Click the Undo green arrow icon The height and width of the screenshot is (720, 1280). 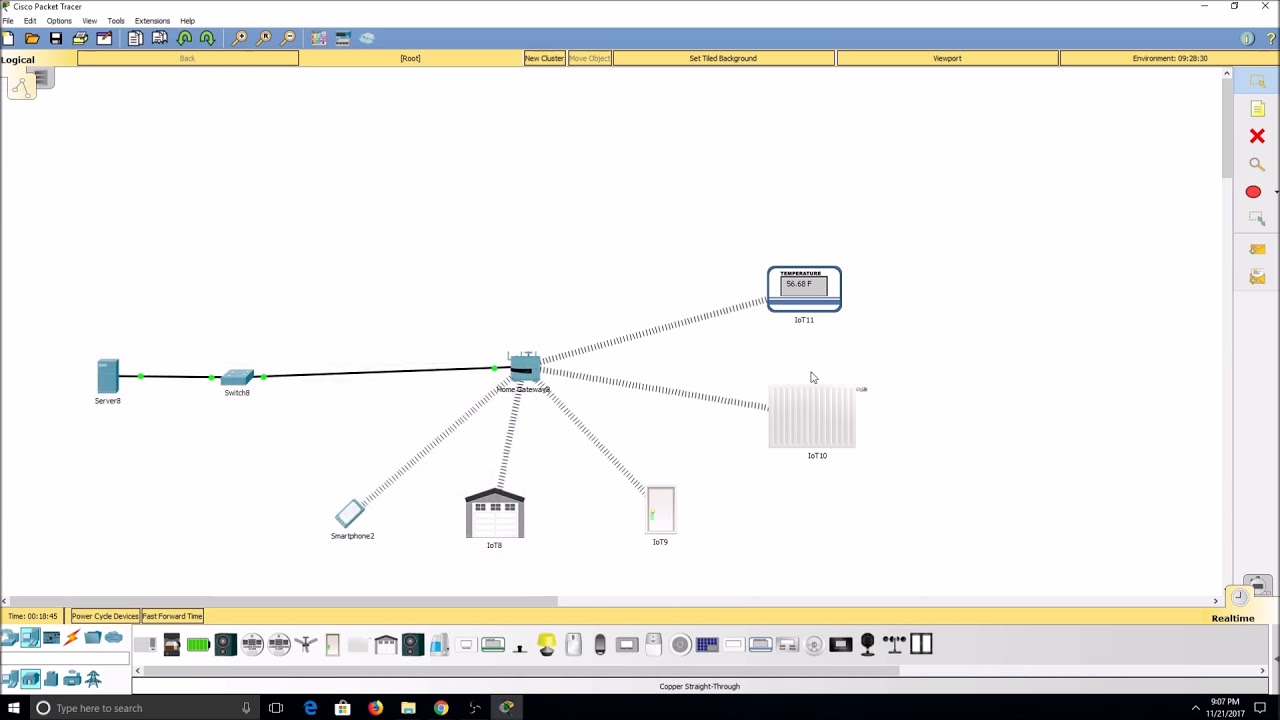click(184, 39)
